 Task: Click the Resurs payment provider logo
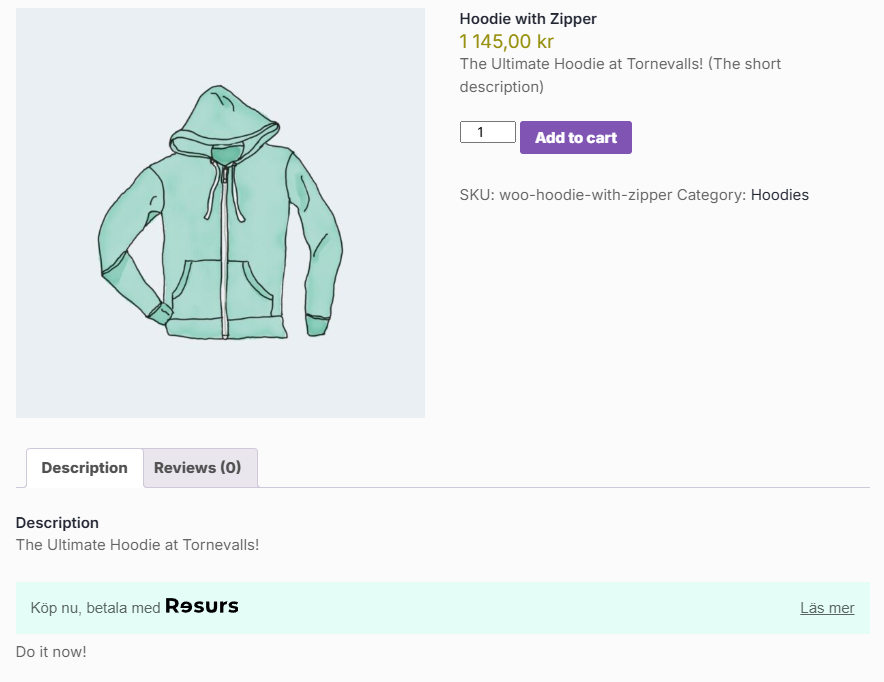[x=201, y=606]
